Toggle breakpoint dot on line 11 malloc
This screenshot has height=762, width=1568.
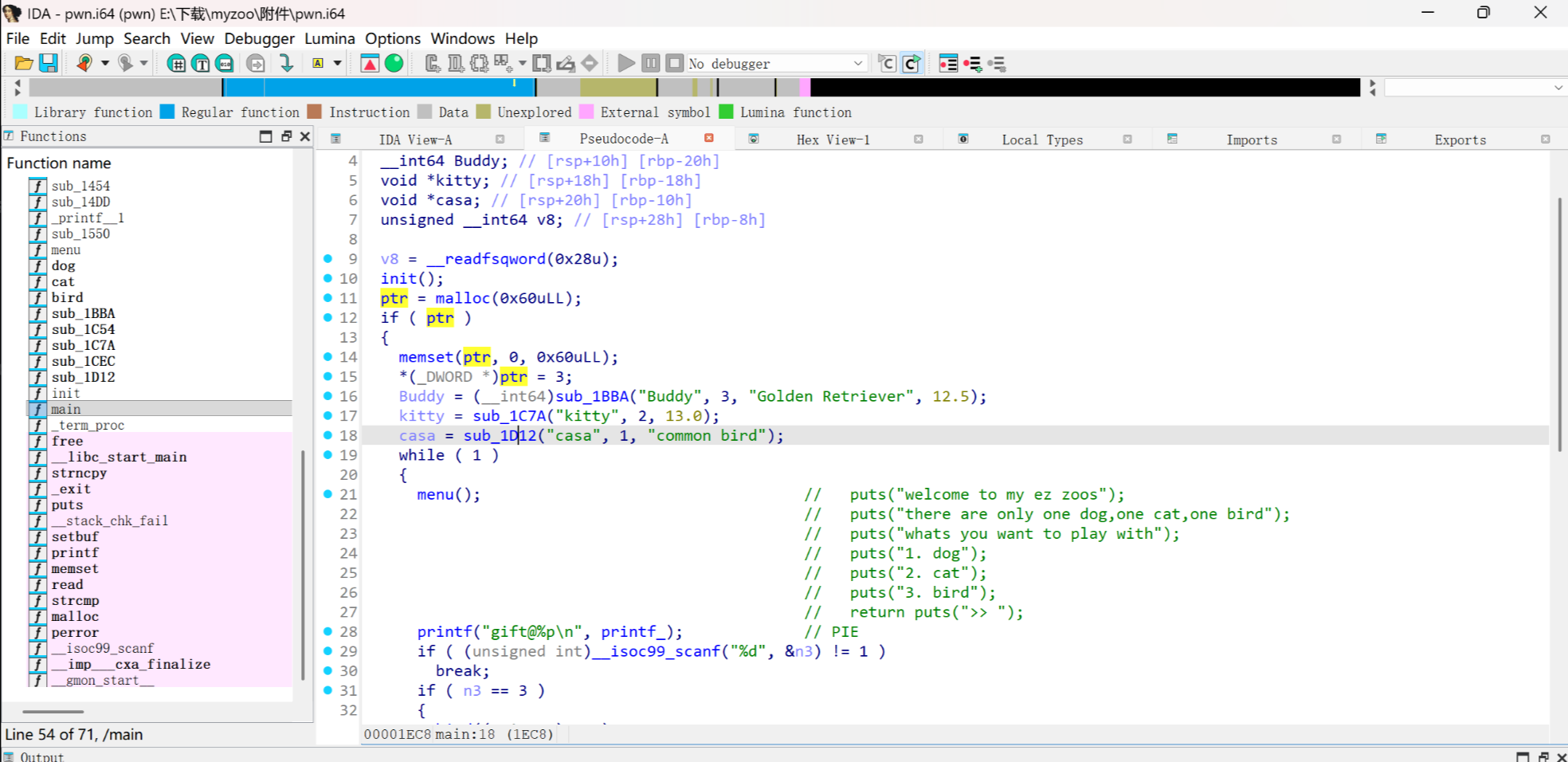tap(327, 298)
